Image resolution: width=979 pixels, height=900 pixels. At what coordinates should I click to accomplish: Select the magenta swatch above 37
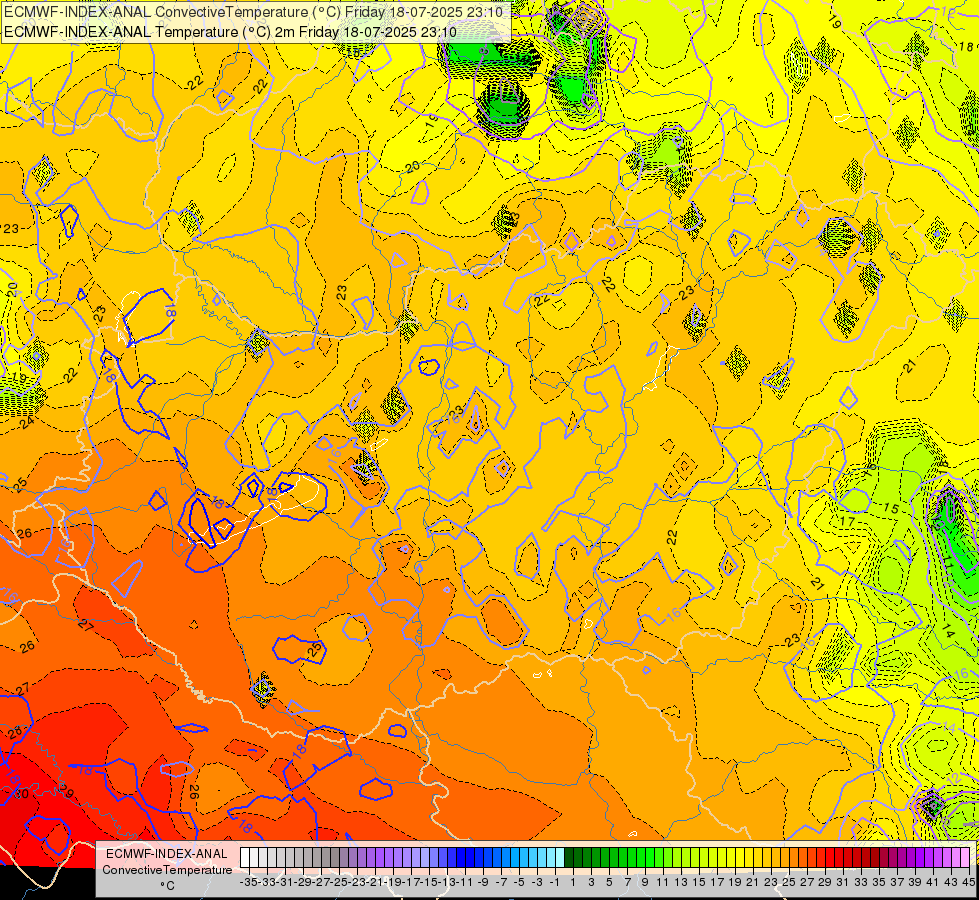pos(893,857)
